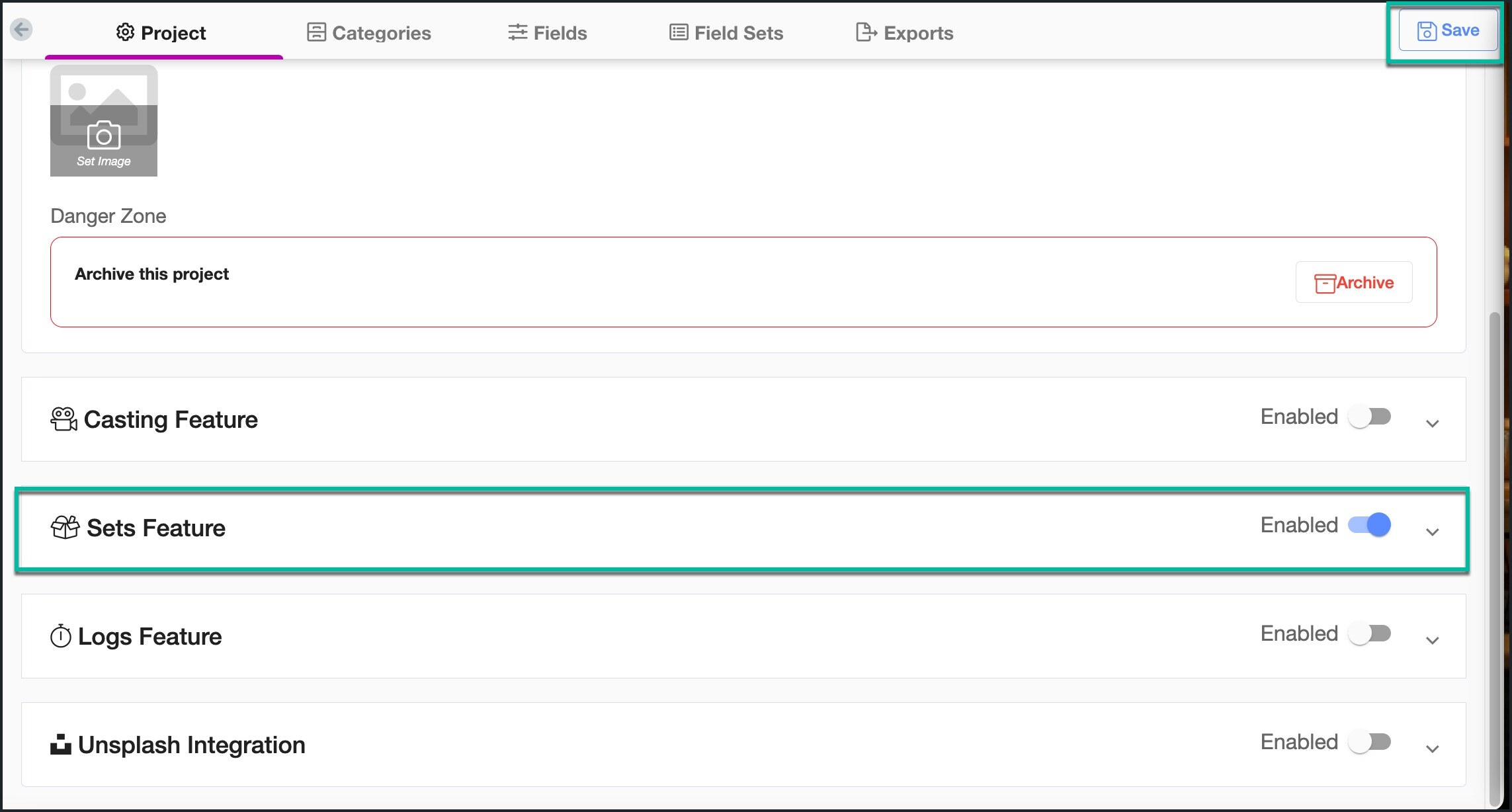Turn on the Logs Feature switch
Viewport: 1512px width, 812px height.
pyautogui.click(x=1370, y=633)
